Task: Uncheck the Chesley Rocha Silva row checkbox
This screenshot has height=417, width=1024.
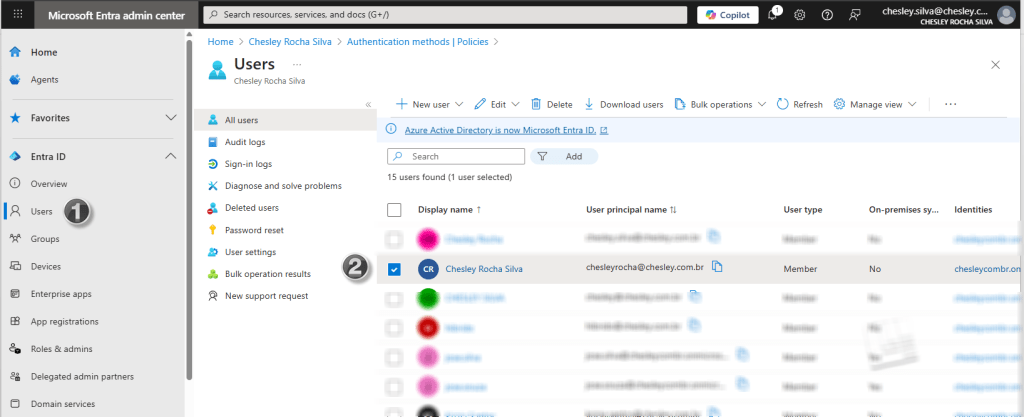Action: 394,269
